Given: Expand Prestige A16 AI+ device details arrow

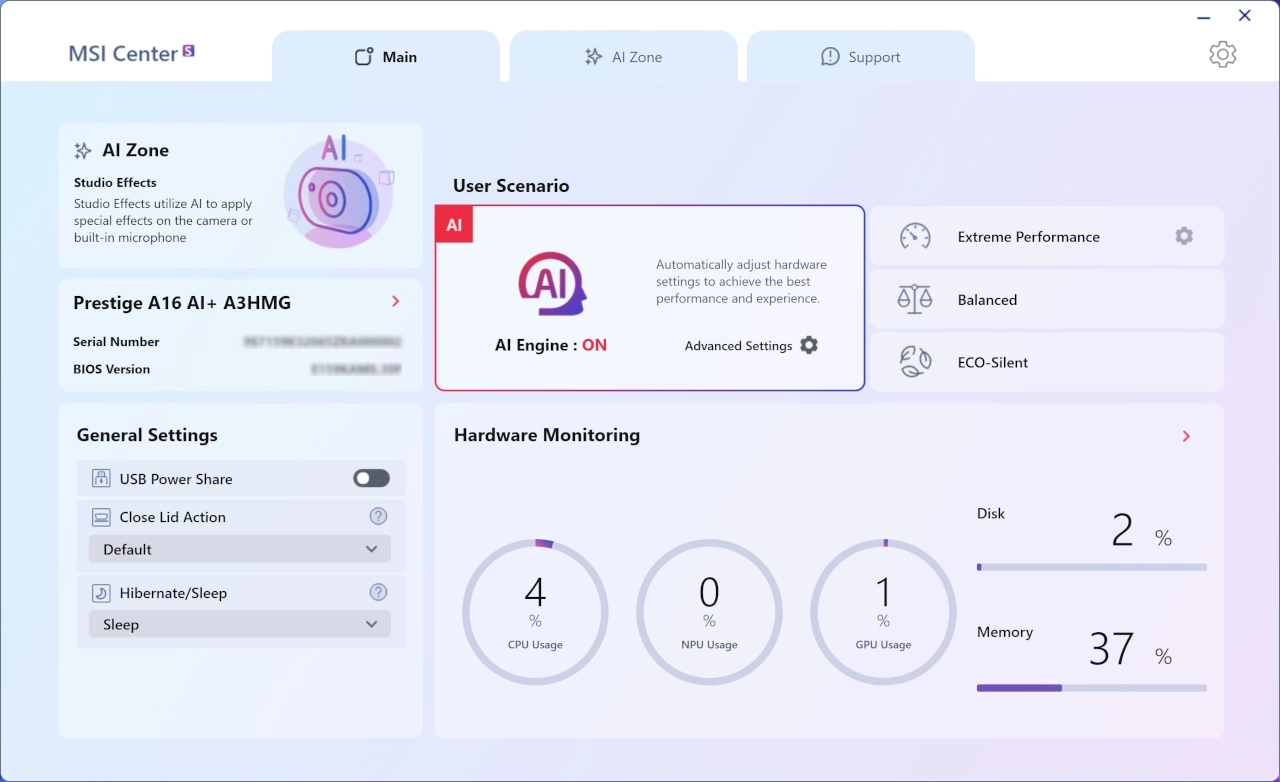Looking at the screenshot, I should coord(396,302).
